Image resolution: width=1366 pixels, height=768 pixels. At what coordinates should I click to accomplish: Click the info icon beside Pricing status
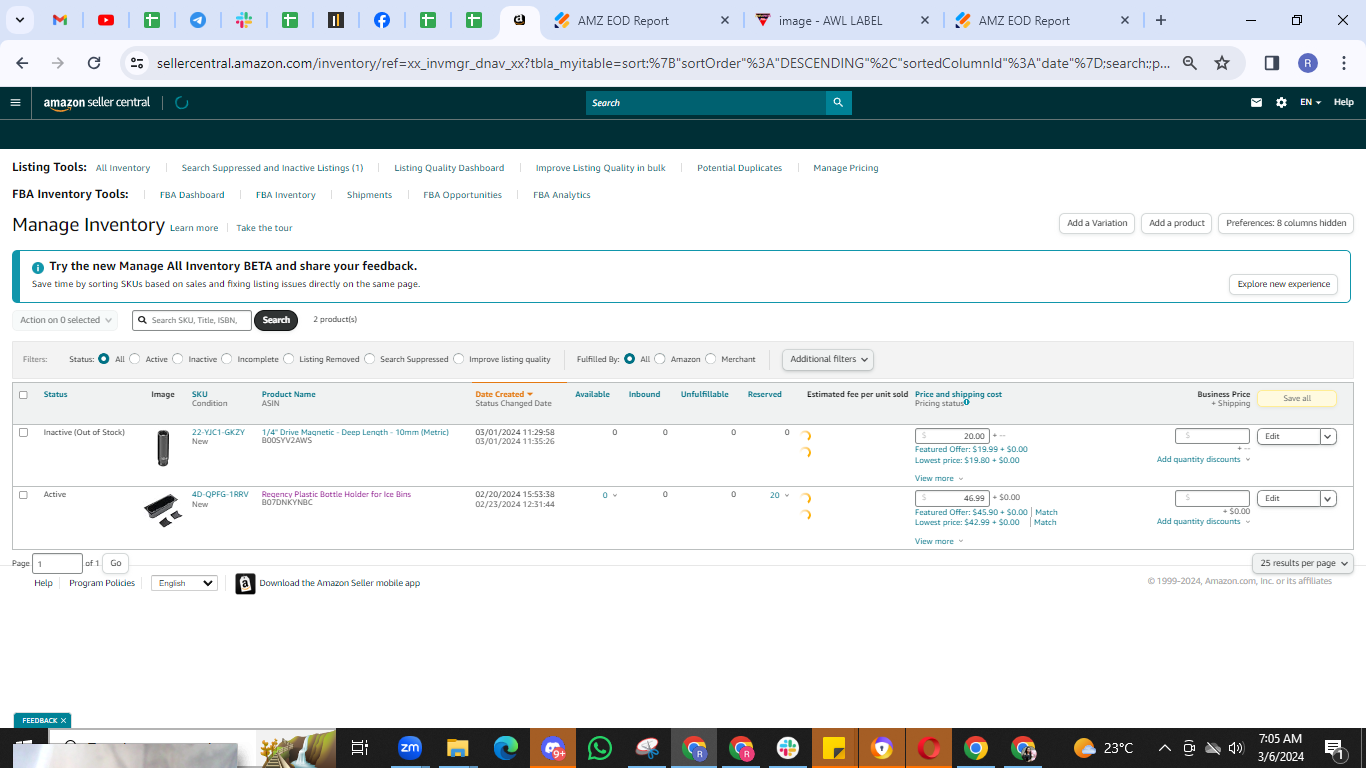967,403
